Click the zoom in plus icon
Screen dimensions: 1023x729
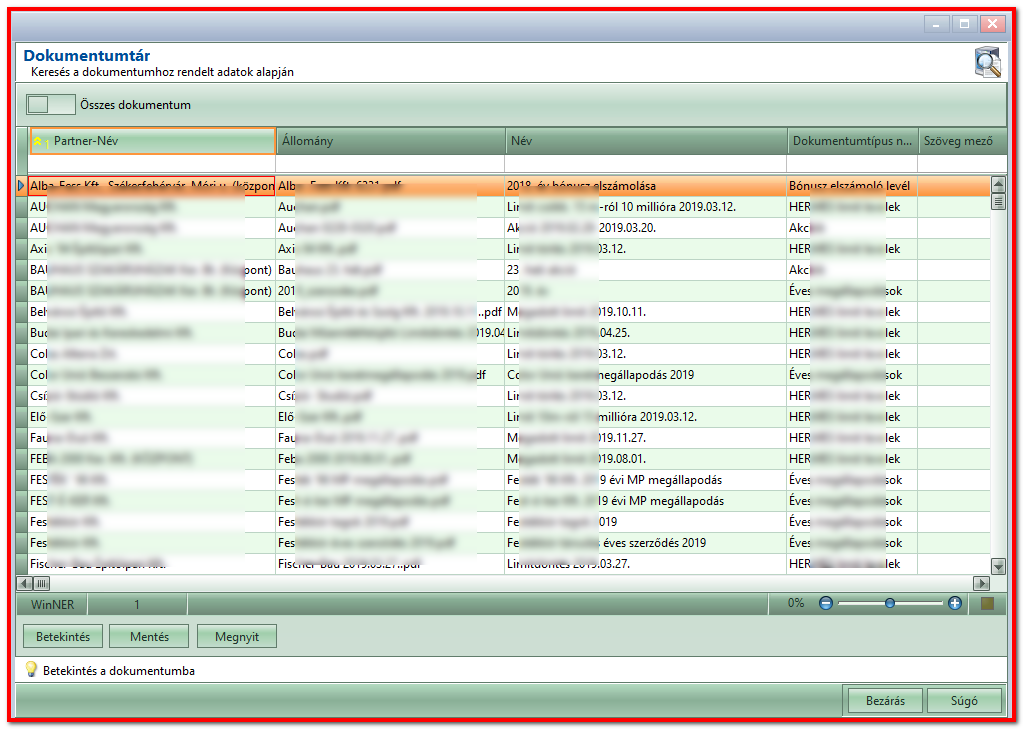954,603
